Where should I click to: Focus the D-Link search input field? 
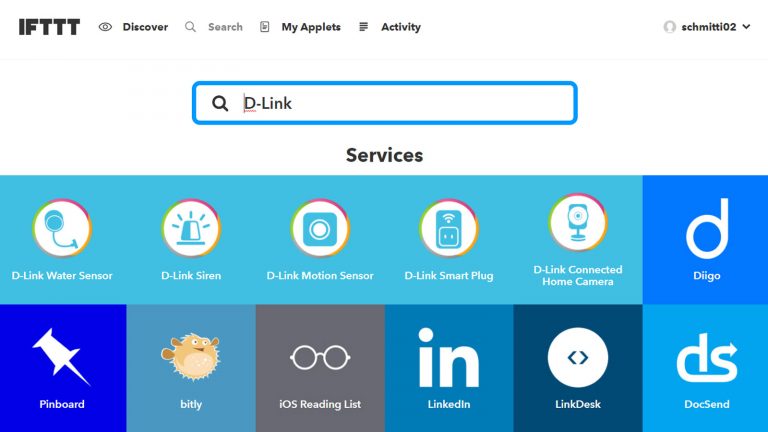(384, 103)
